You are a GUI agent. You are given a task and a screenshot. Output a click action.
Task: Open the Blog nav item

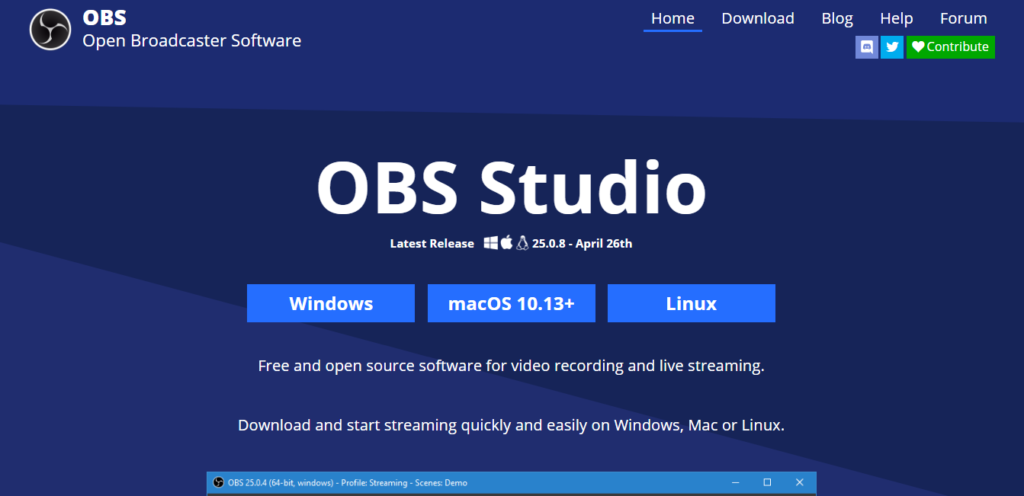click(x=837, y=18)
